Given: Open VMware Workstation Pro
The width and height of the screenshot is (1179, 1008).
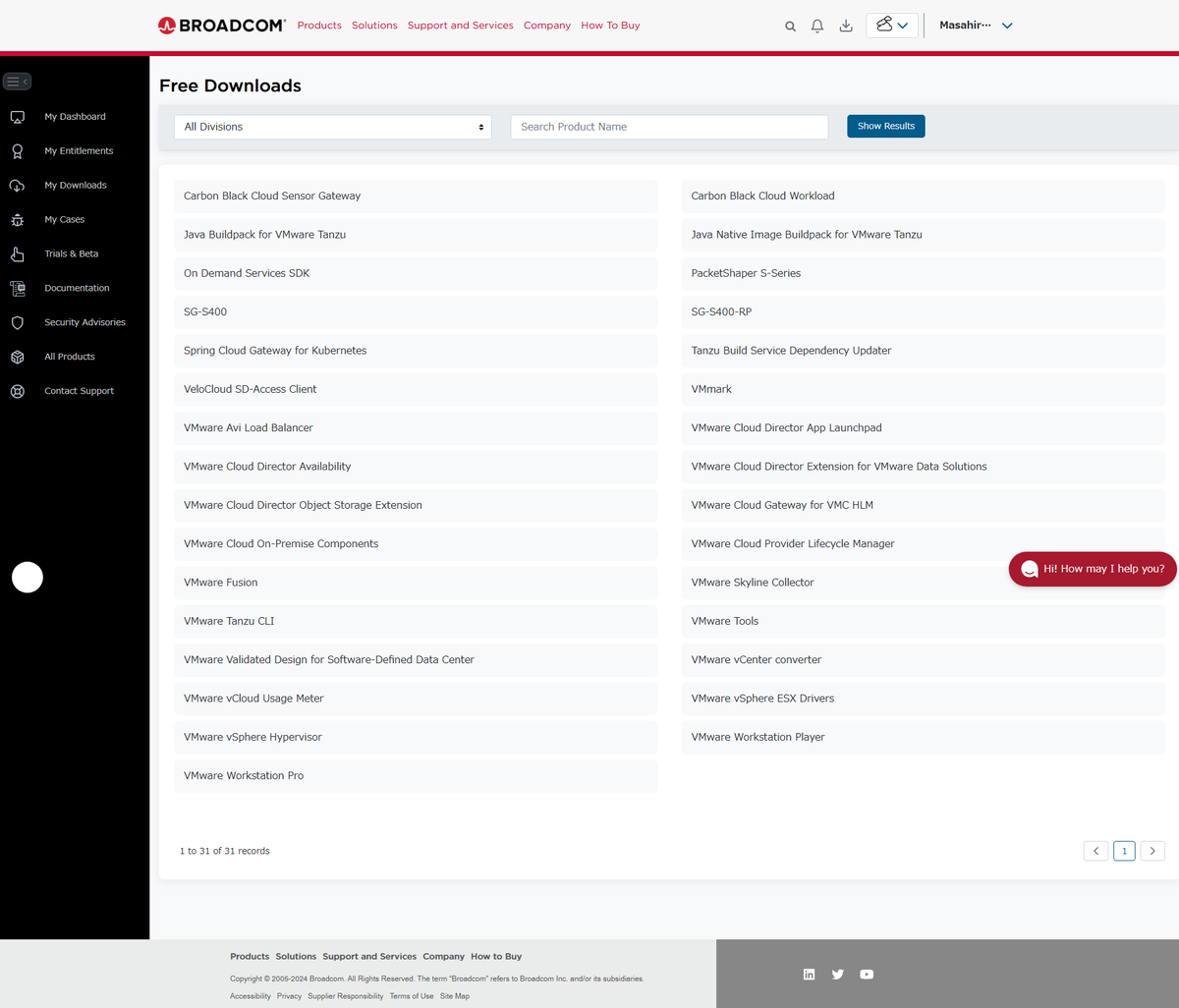Looking at the screenshot, I should click(x=416, y=776).
